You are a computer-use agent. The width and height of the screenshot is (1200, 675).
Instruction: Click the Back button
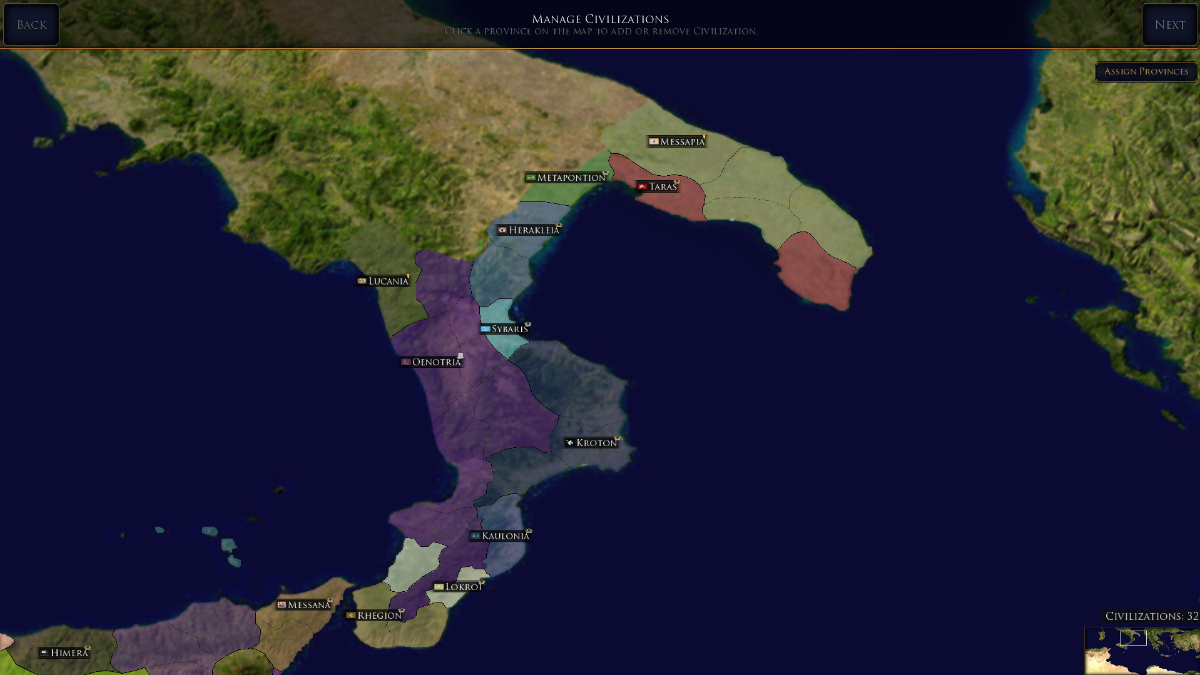point(31,25)
